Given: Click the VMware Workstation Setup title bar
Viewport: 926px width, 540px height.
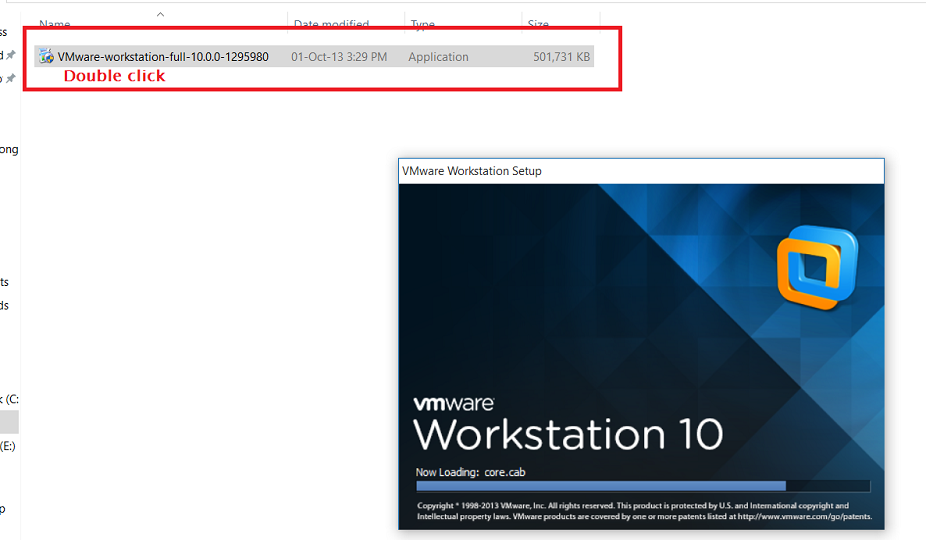Looking at the screenshot, I should (641, 171).
